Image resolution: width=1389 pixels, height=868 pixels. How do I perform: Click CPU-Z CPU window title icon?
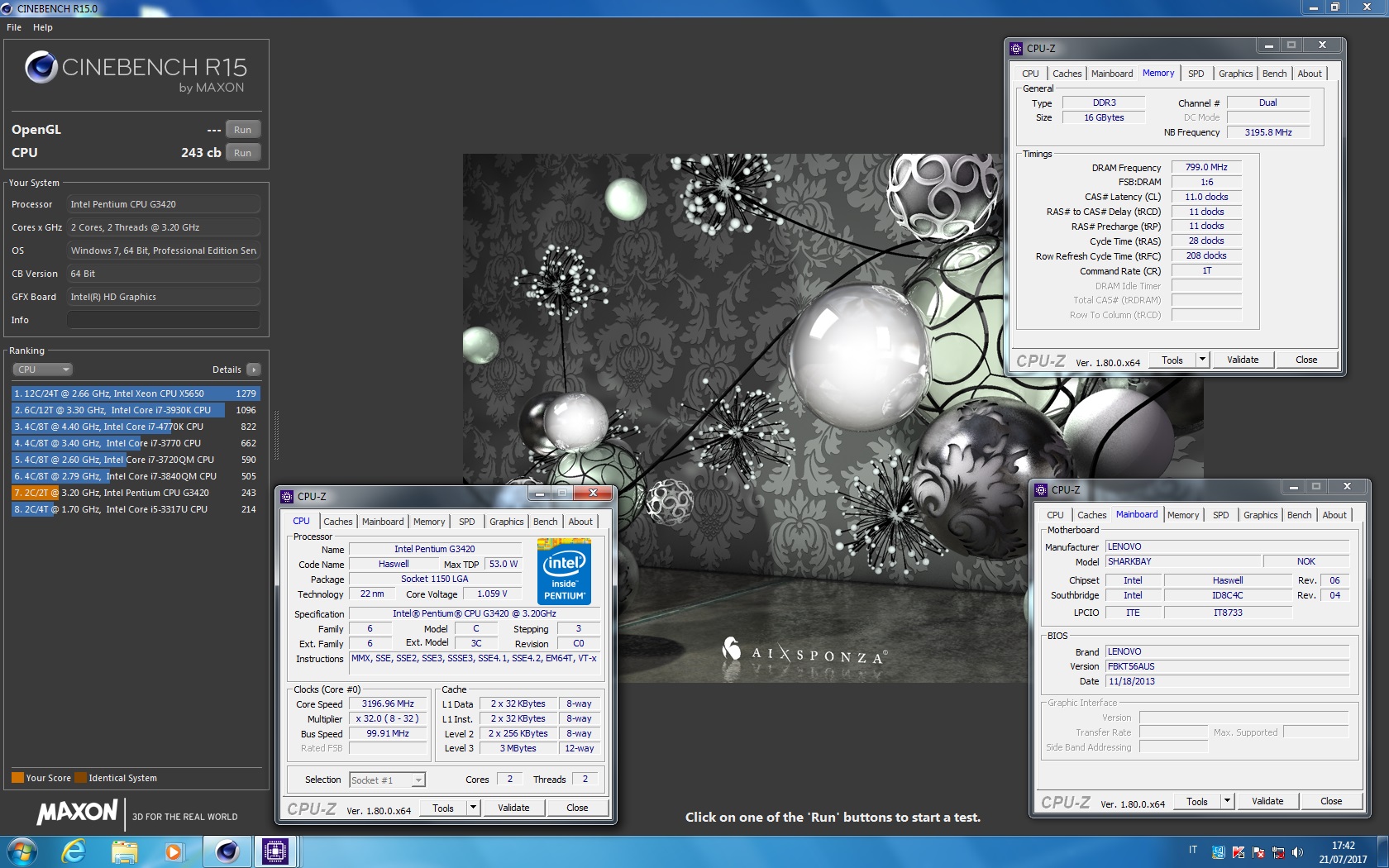click(x=287, y=497)
